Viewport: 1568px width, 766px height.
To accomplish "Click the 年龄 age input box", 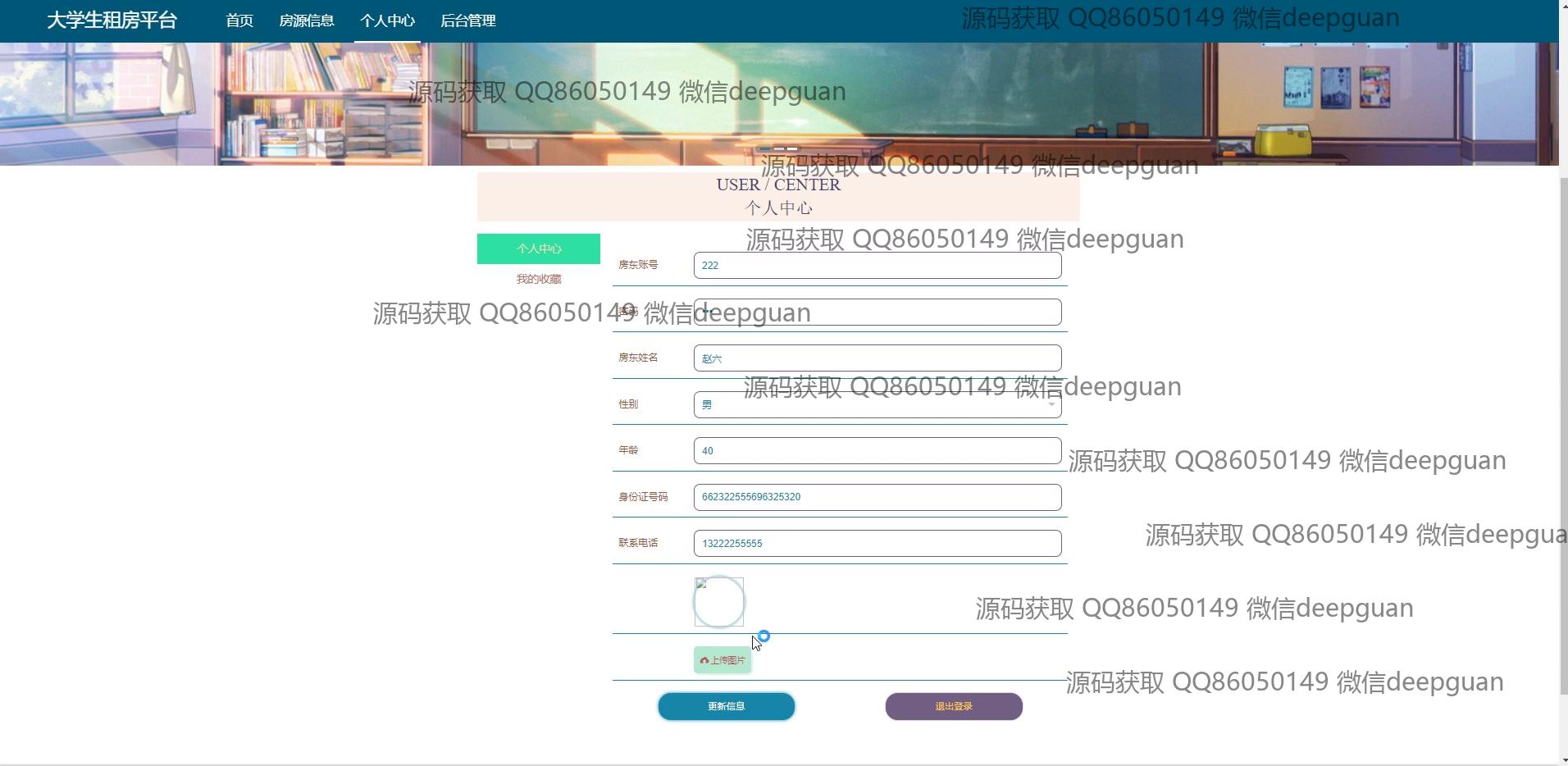I will 877,451.
